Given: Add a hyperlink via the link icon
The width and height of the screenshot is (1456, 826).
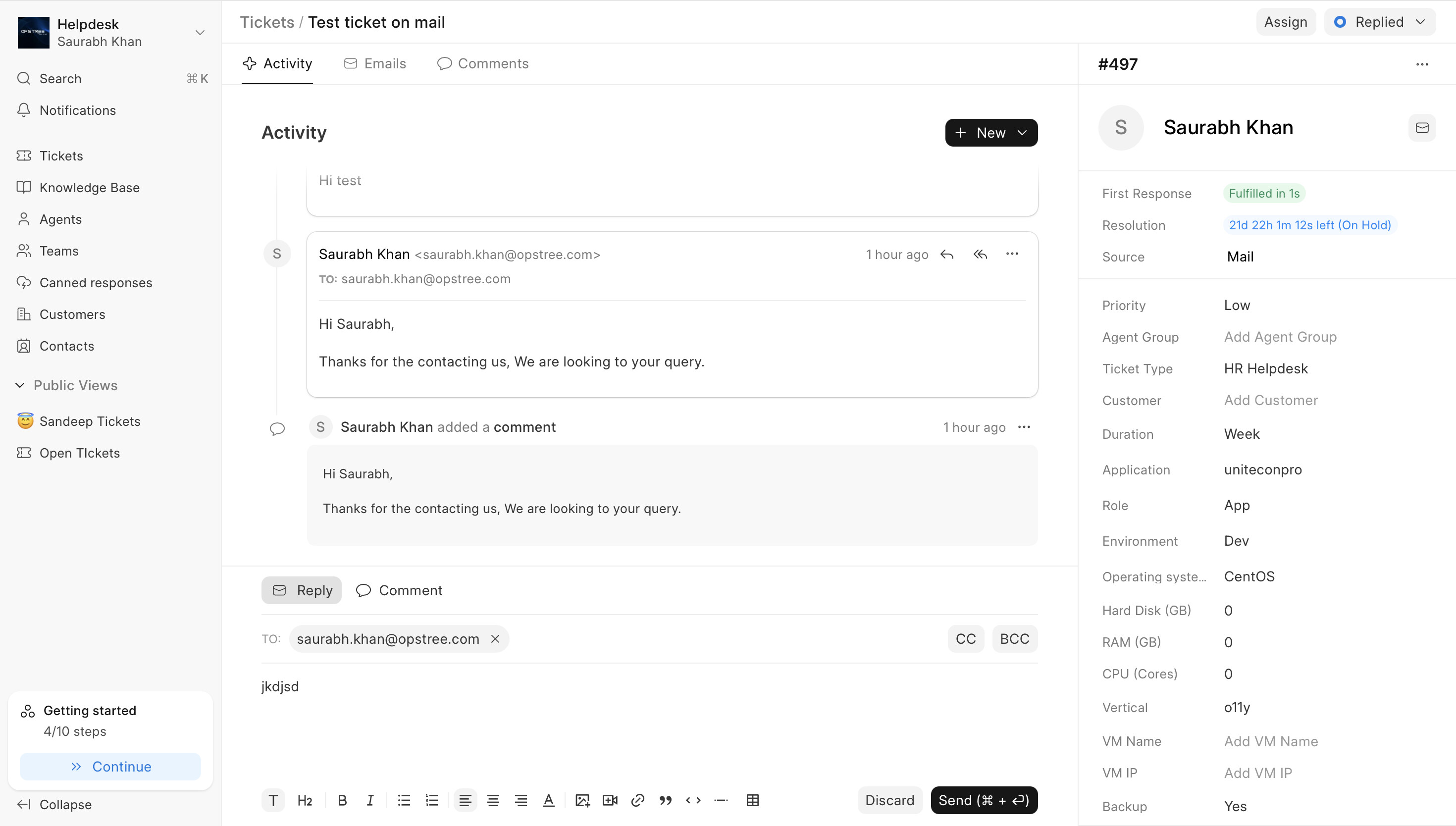Looking at the screenshot, I should (637, 800).
